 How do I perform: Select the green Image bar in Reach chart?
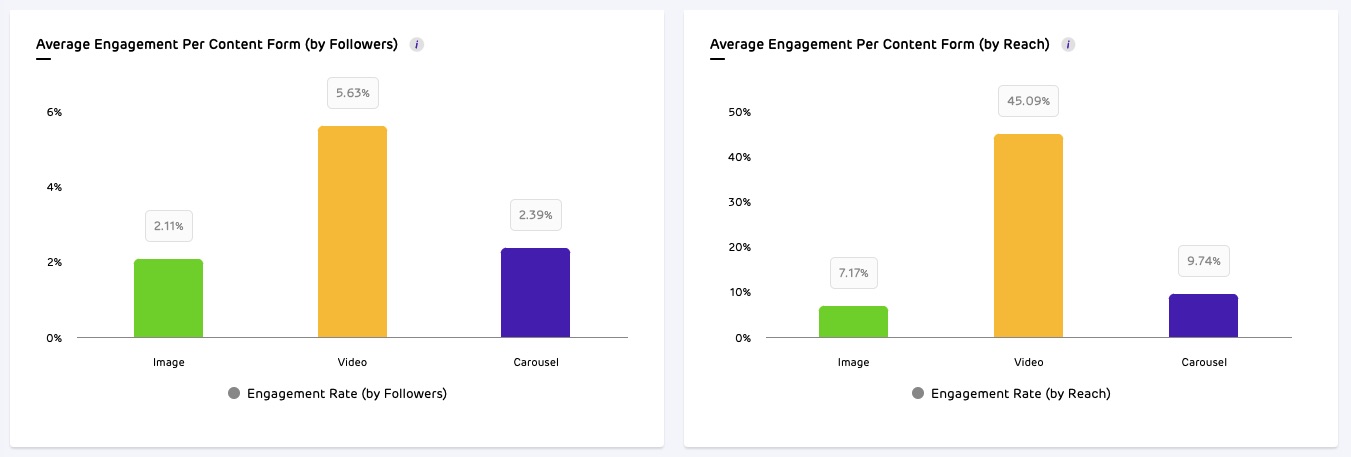[x=853, y=321]
